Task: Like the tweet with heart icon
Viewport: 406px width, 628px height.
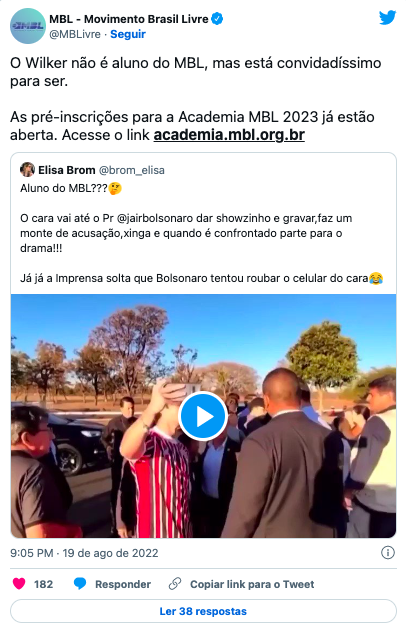Action: 19,584
